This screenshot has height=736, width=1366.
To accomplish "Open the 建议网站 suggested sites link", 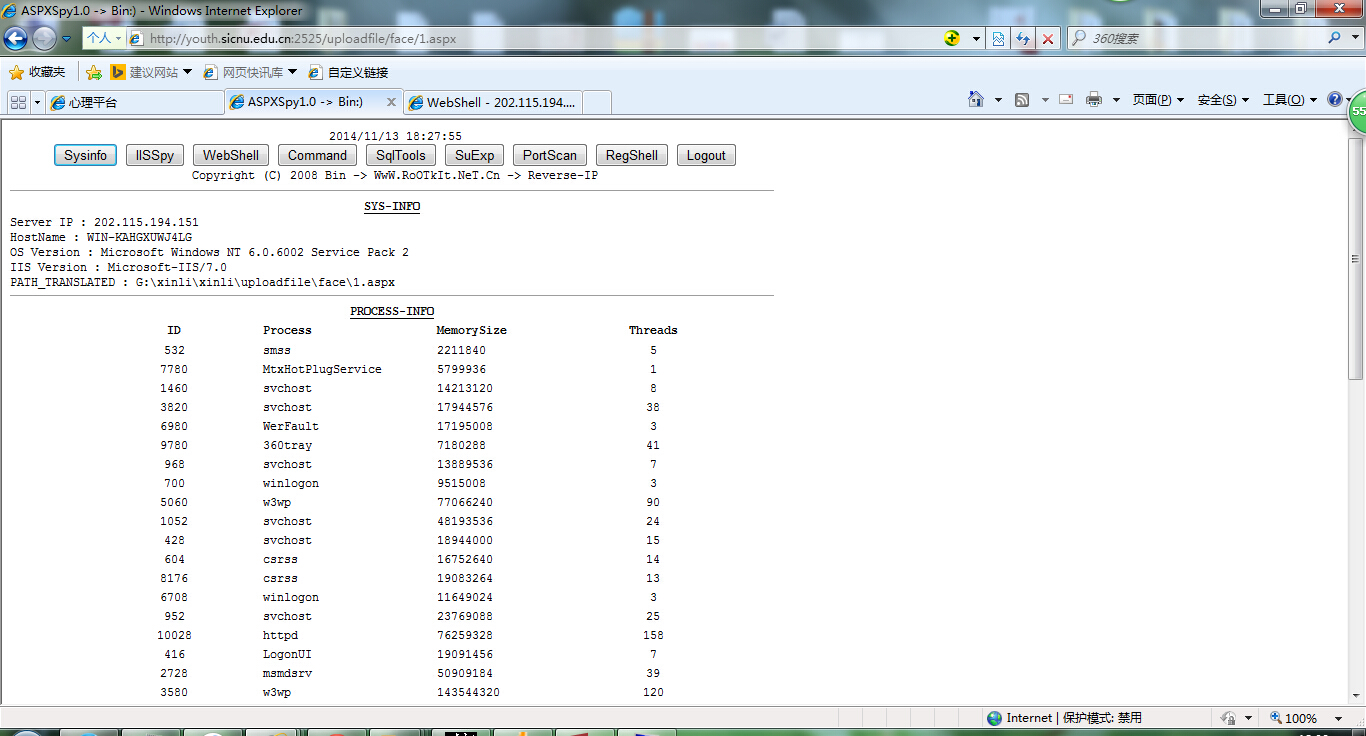I will [151, 72].
